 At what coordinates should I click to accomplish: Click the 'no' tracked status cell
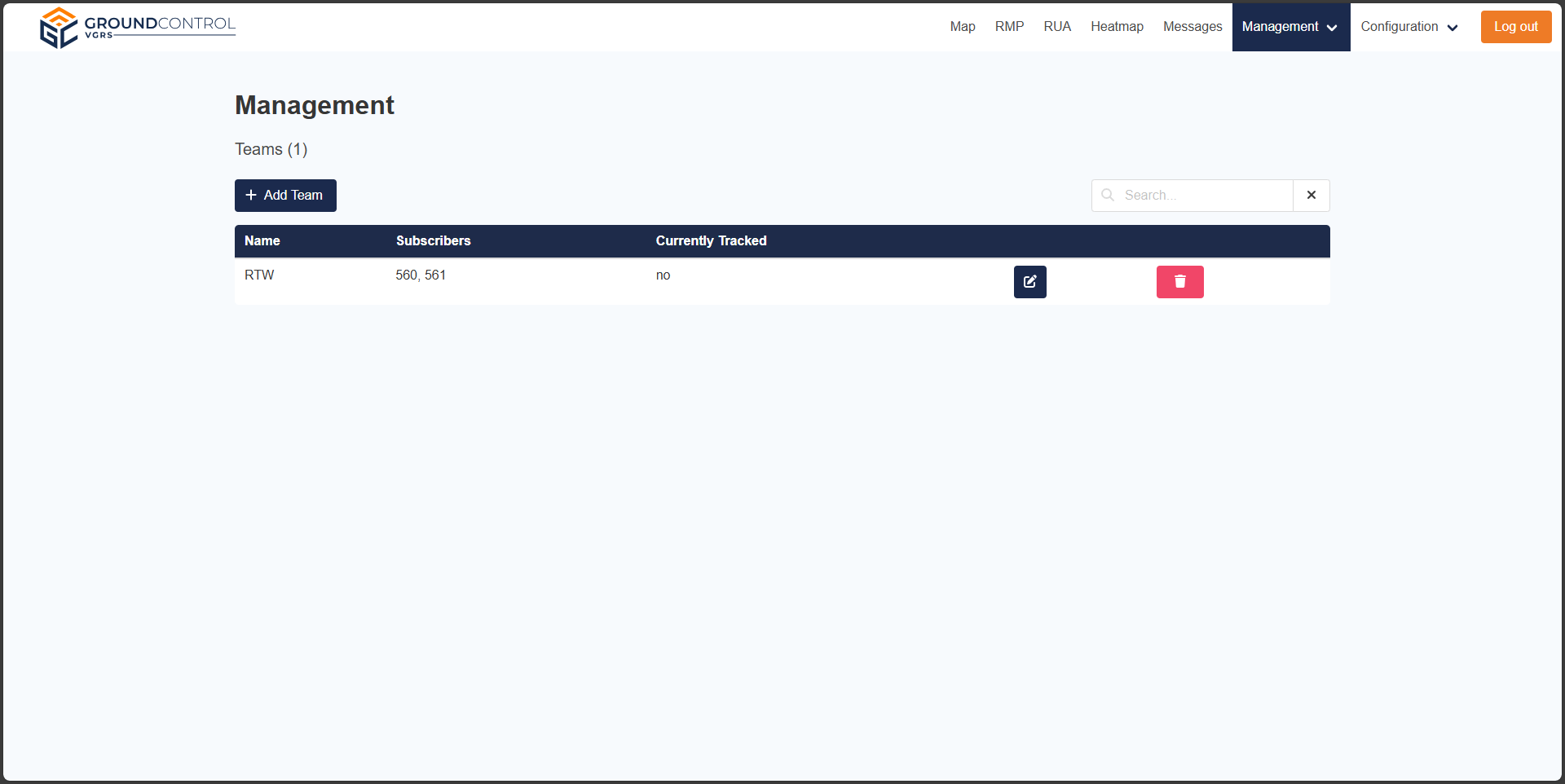[x=663, y=275]
